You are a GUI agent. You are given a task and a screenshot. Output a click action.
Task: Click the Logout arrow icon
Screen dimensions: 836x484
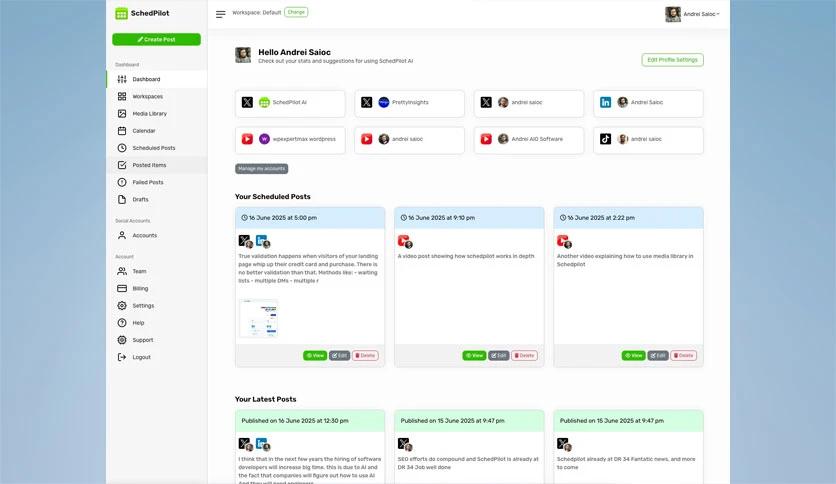122,357
